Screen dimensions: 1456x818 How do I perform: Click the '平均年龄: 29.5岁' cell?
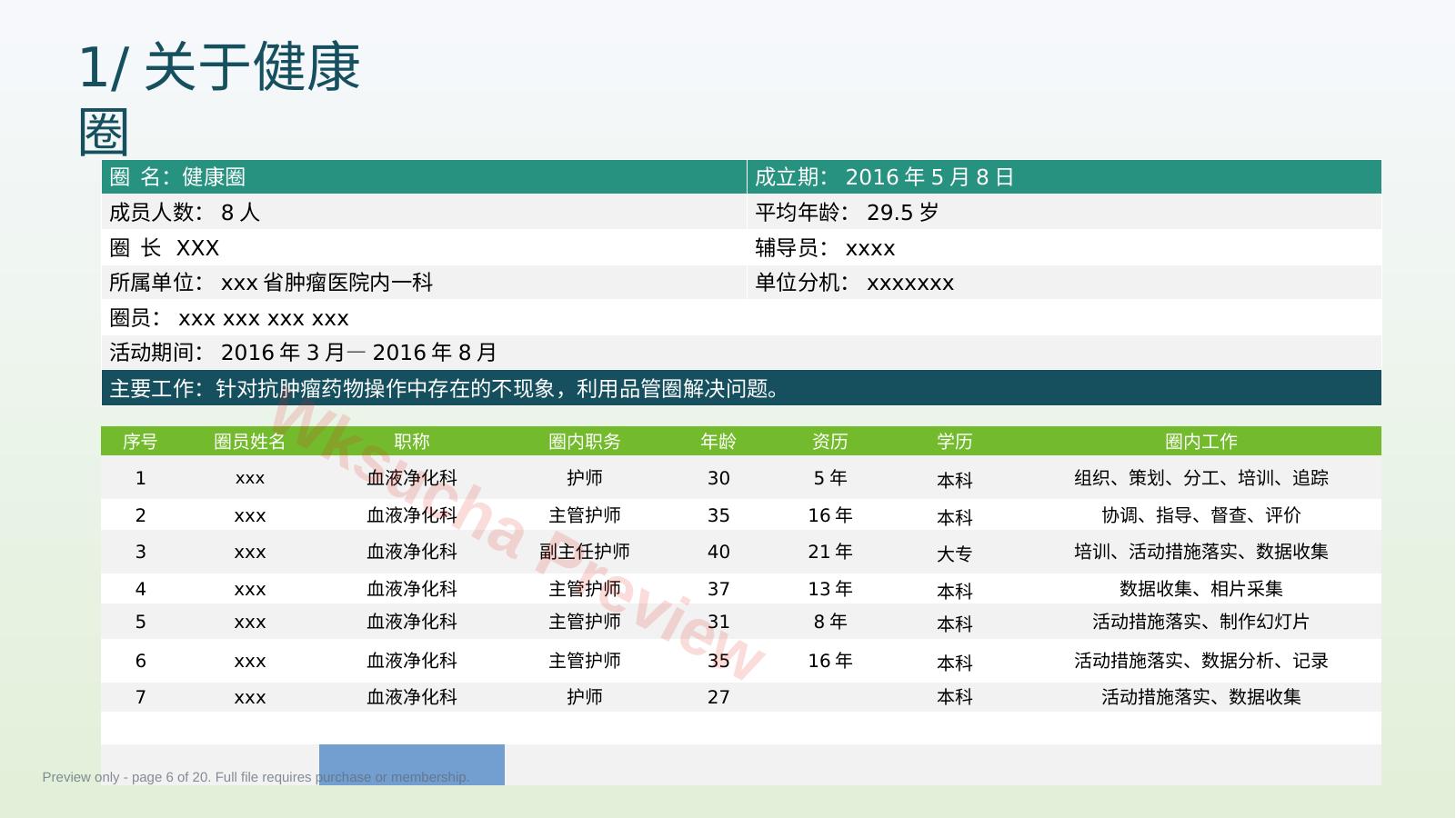click(1064, 212)
